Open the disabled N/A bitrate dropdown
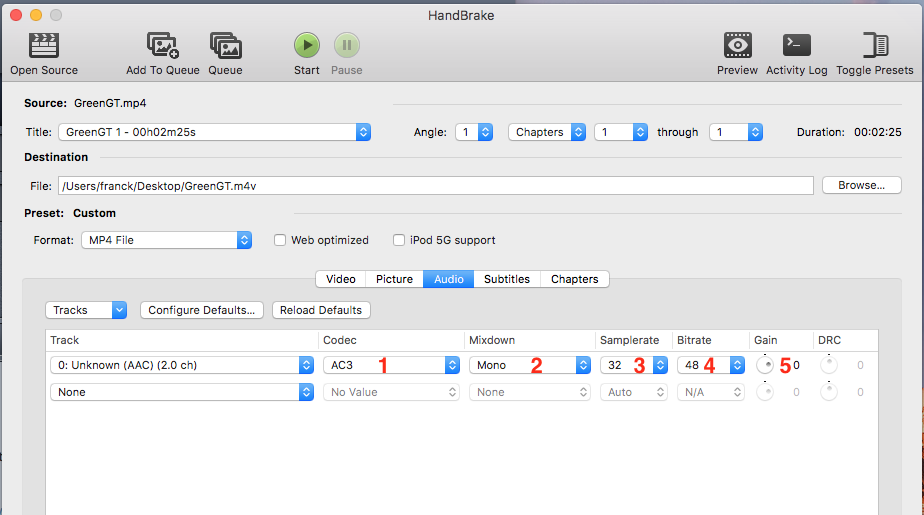Screen dimensions: 924x515 coord(711,392)
